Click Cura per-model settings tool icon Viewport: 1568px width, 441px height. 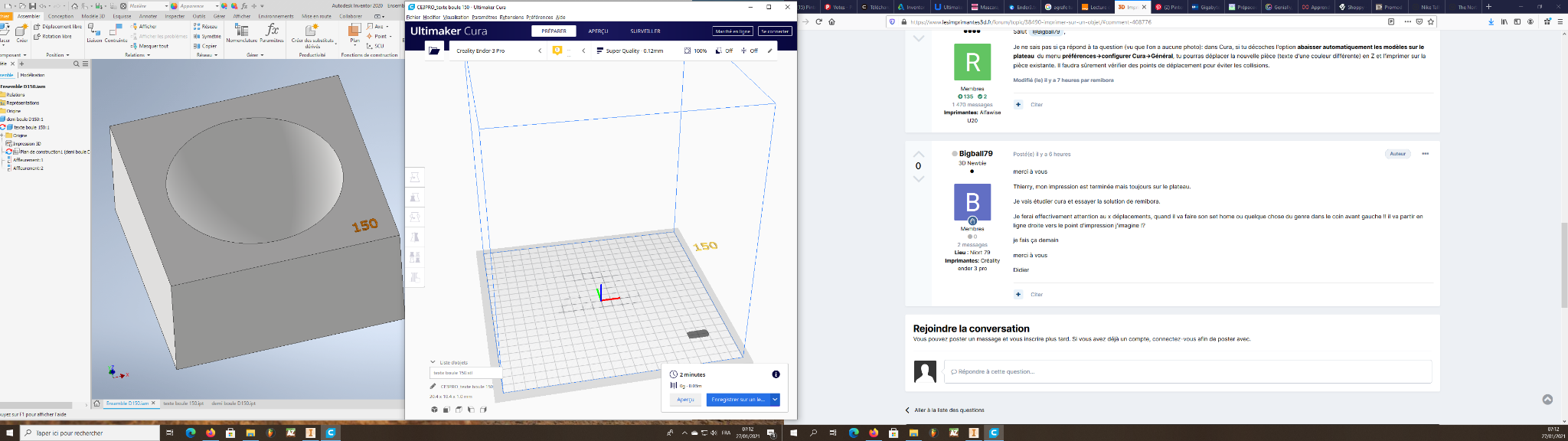(415, 257)
